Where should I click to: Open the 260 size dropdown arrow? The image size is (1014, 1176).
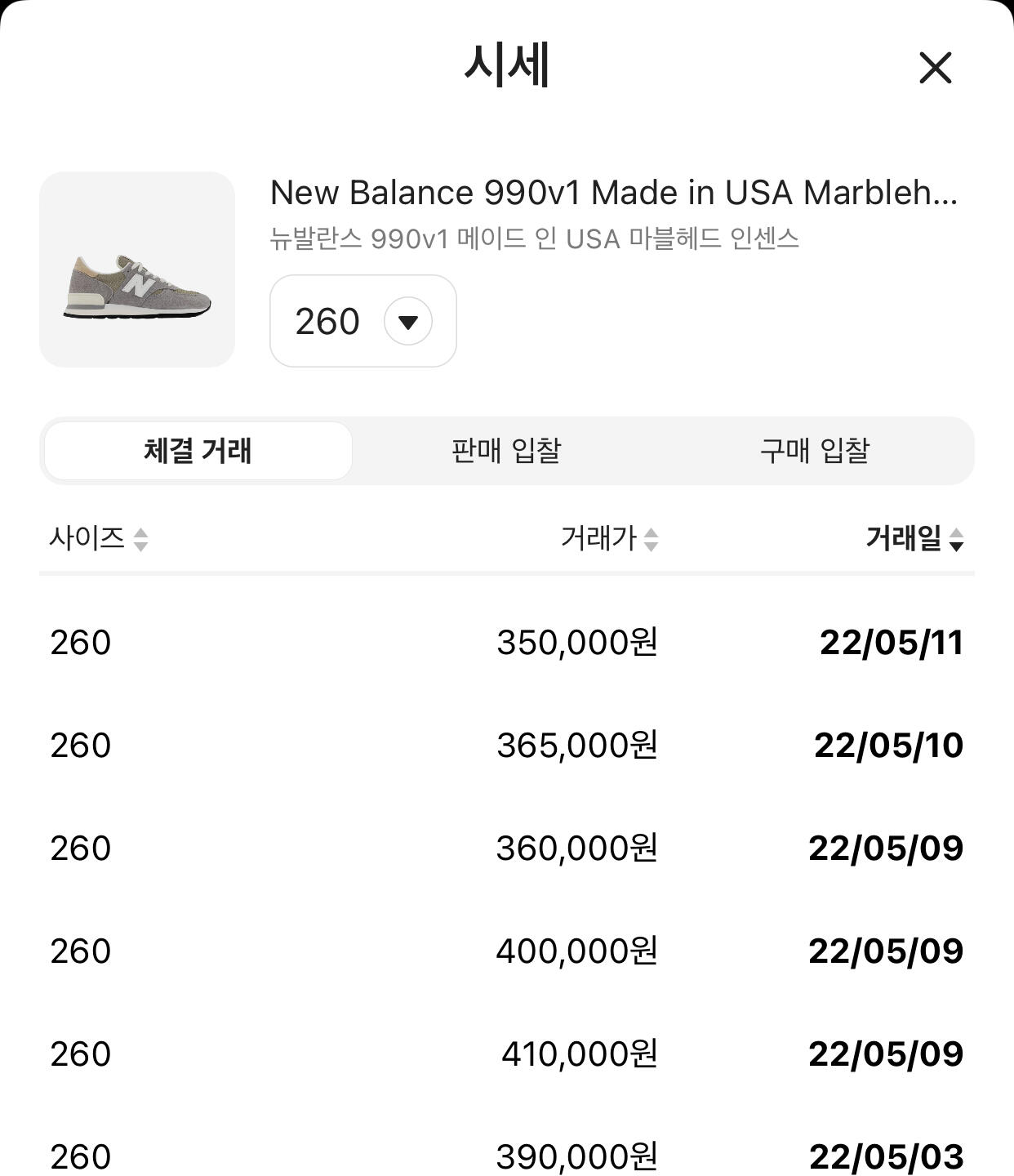[x=408, y=321]
